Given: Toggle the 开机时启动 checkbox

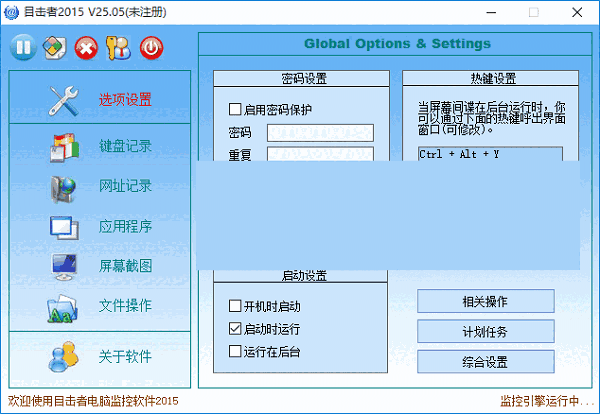Looking at the screenshot, I should [x=235, y=306].
